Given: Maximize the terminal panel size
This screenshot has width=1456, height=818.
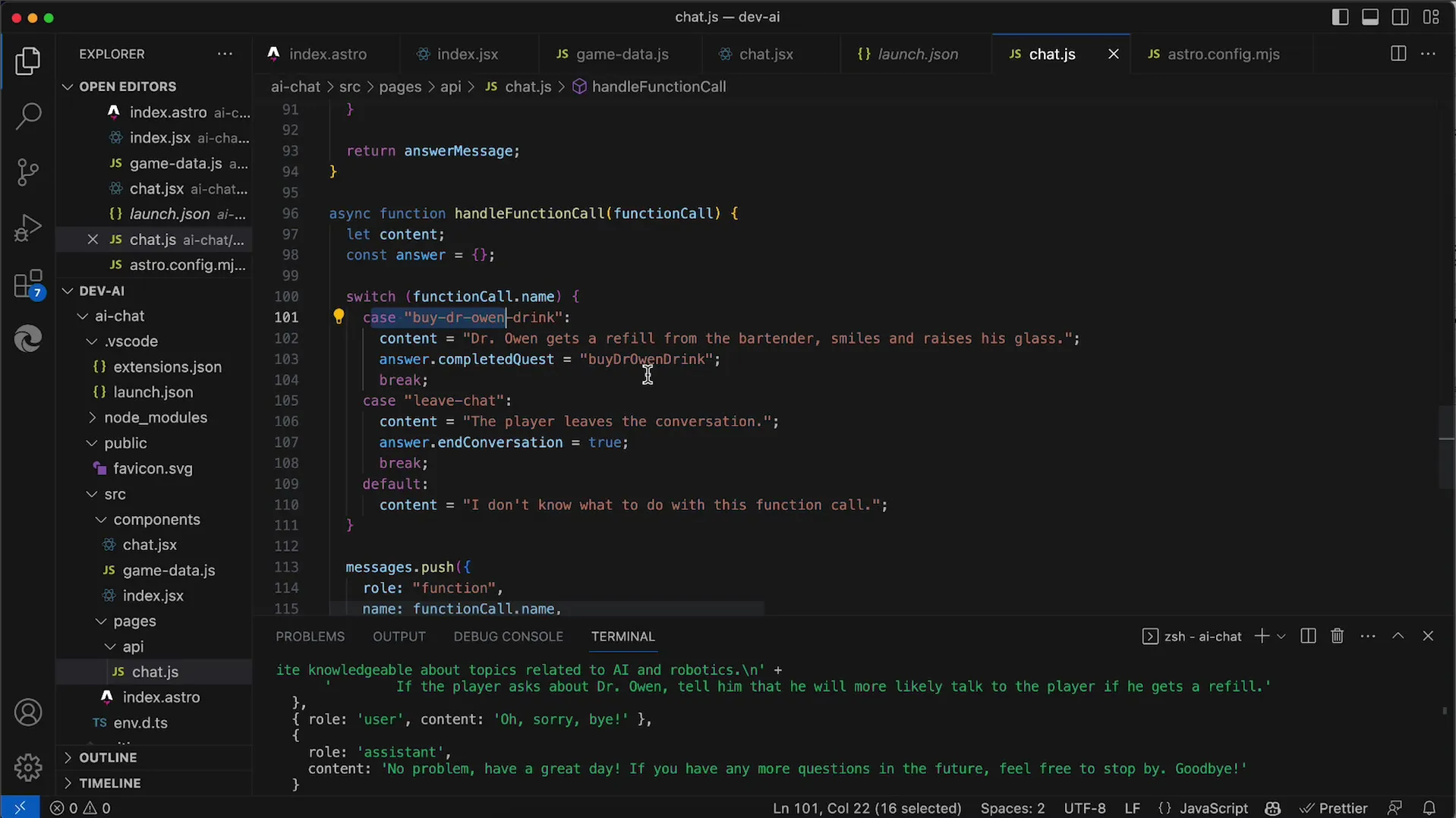Looking at the screenshot, I should click(x=1398, y=636).
